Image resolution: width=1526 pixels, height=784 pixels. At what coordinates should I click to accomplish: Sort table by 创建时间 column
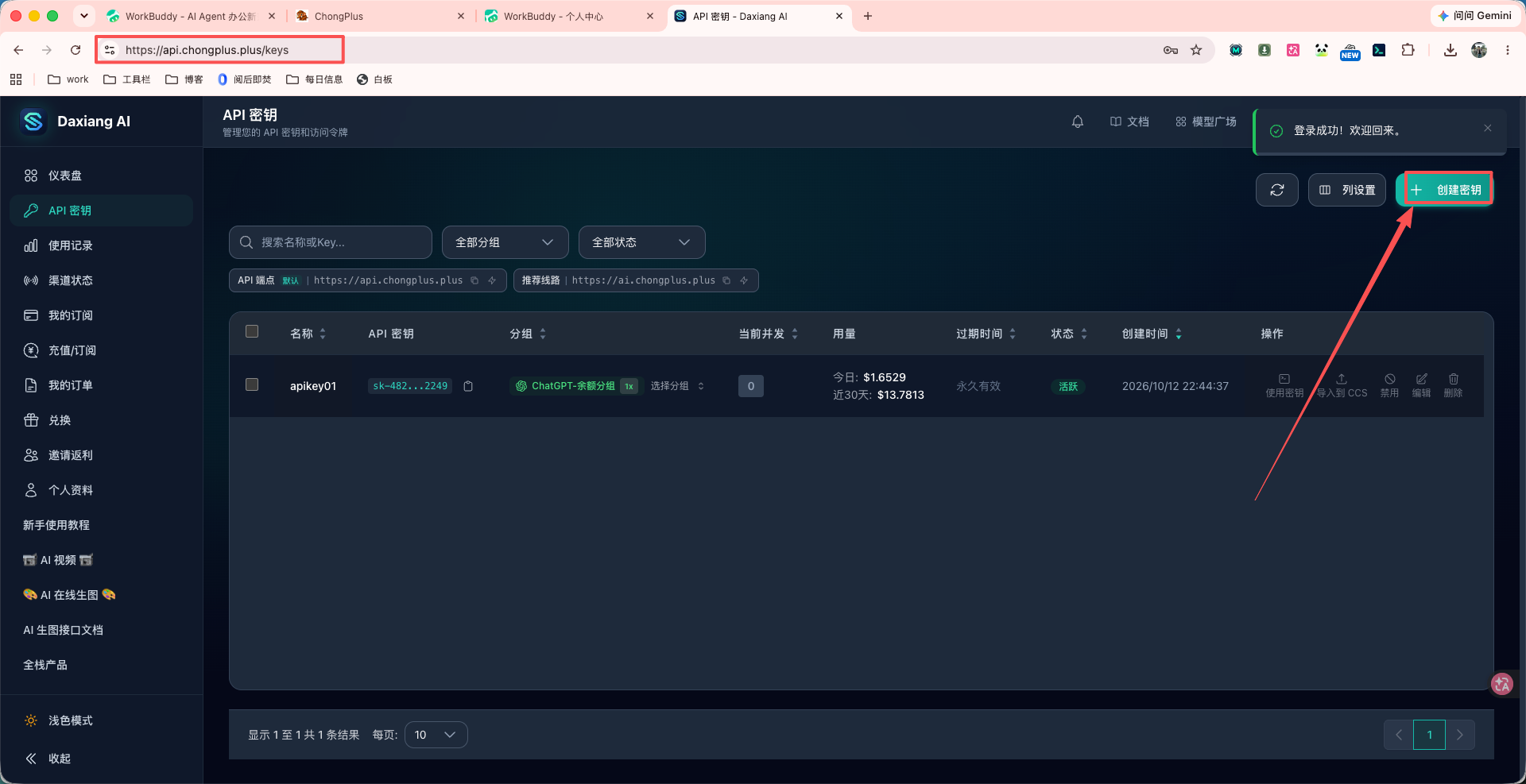[1152, 334]
